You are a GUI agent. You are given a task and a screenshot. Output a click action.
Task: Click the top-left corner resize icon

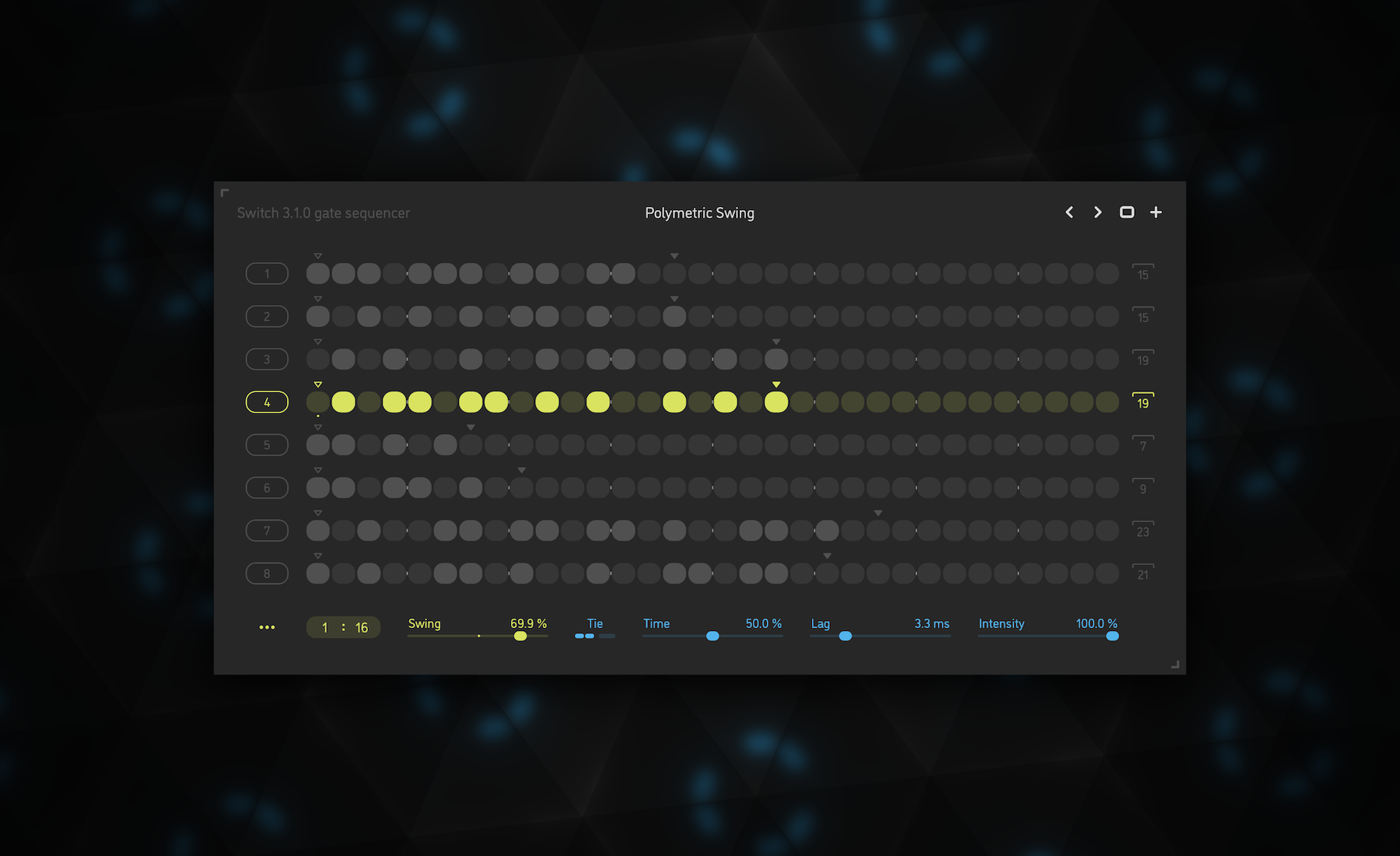[x=225, y=193]
